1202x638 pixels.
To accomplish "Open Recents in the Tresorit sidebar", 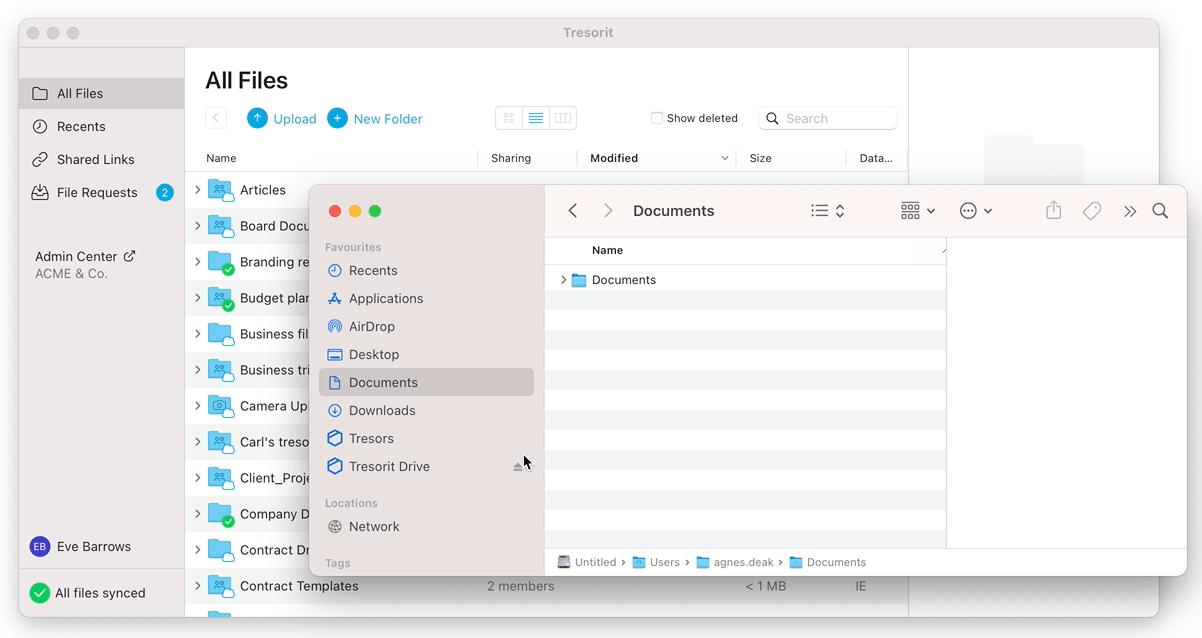I will [x=101, y=126].
